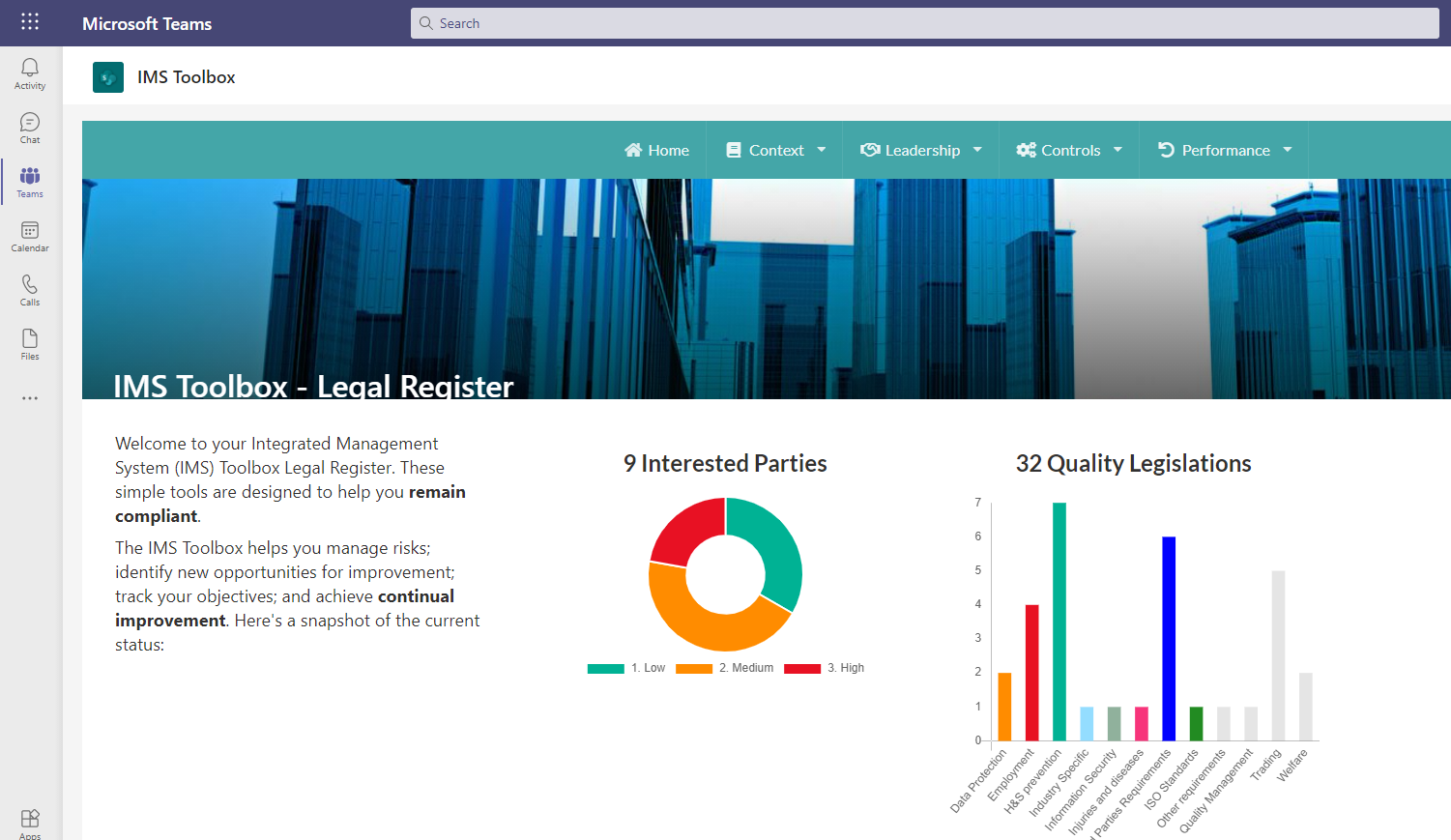Click the Context book icon
The image size is (1451, 840).
[734, 150]
